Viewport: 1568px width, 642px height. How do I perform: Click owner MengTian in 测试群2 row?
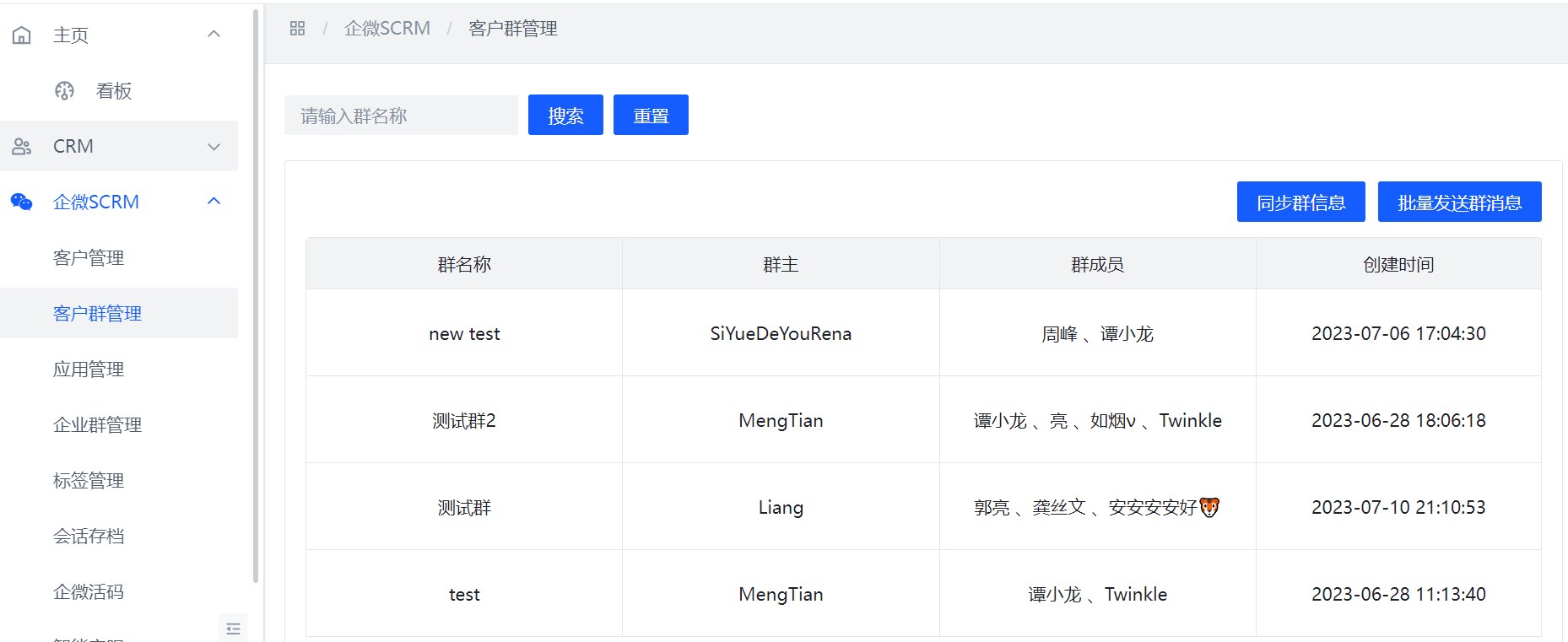tap(781, 420)
